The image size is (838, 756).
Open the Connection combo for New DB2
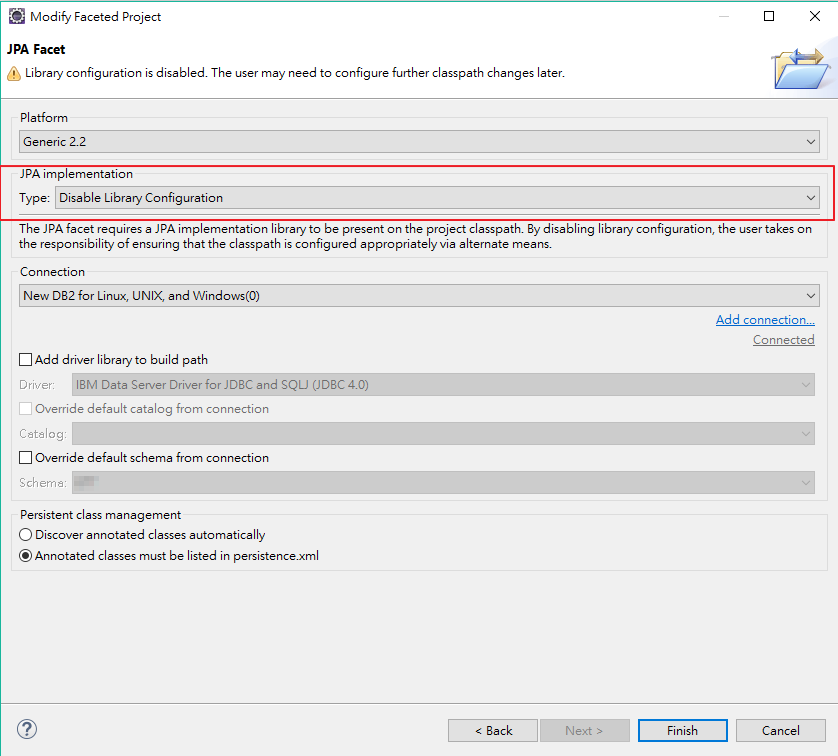pos(420,295)
